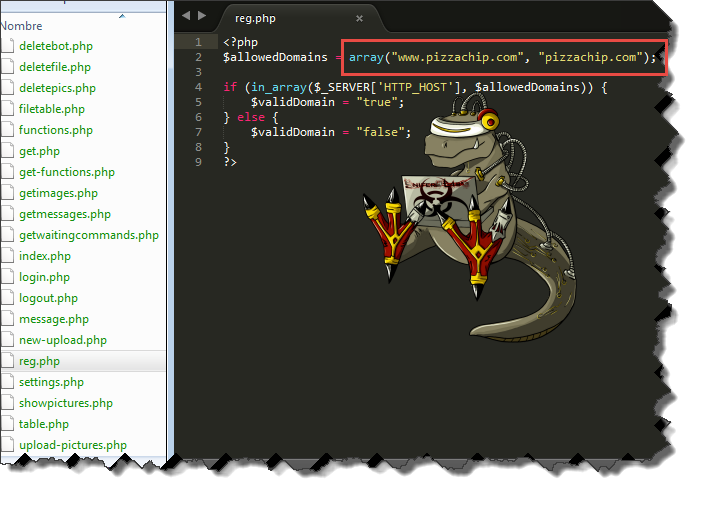Select getmessages.php file

65,214
